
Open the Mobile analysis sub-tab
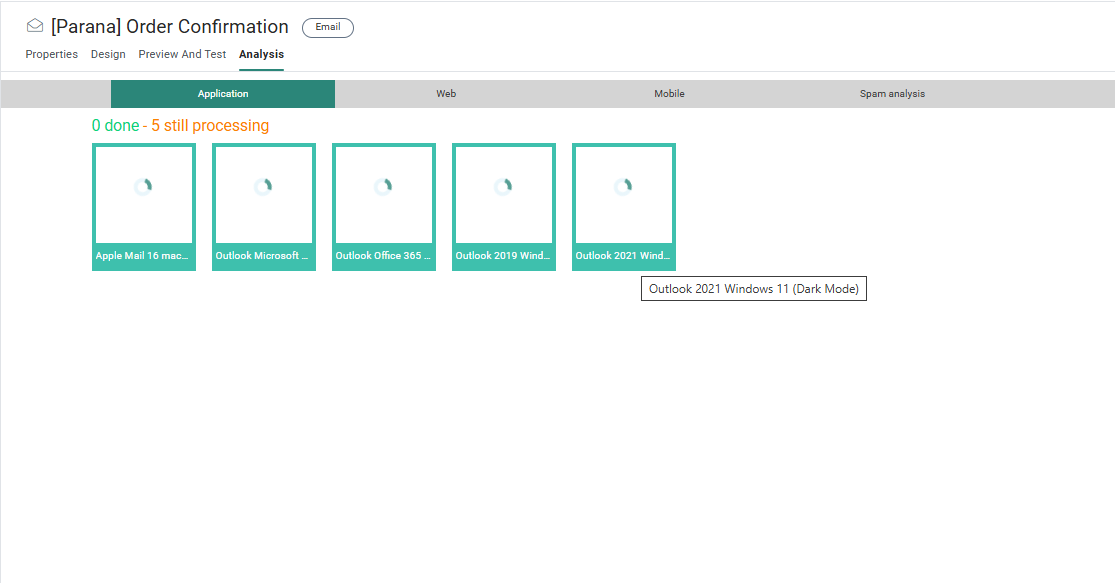pos(669,94)
